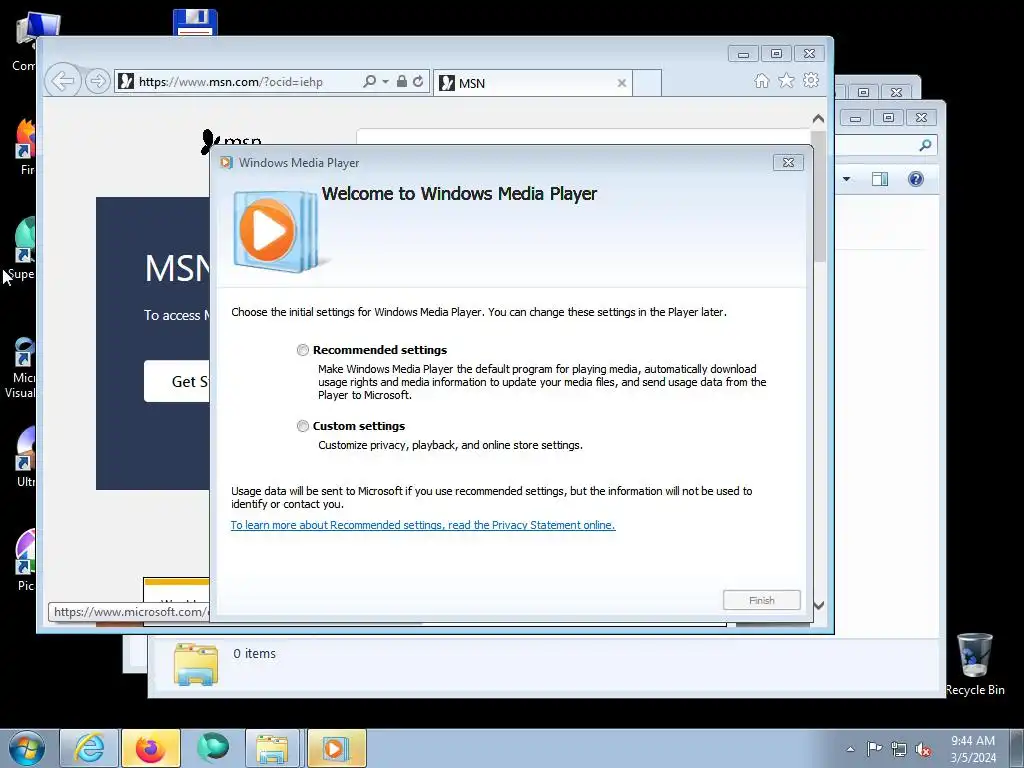
Task: Click the floppy disk desktop icon
Action: [x=195, y=22]
